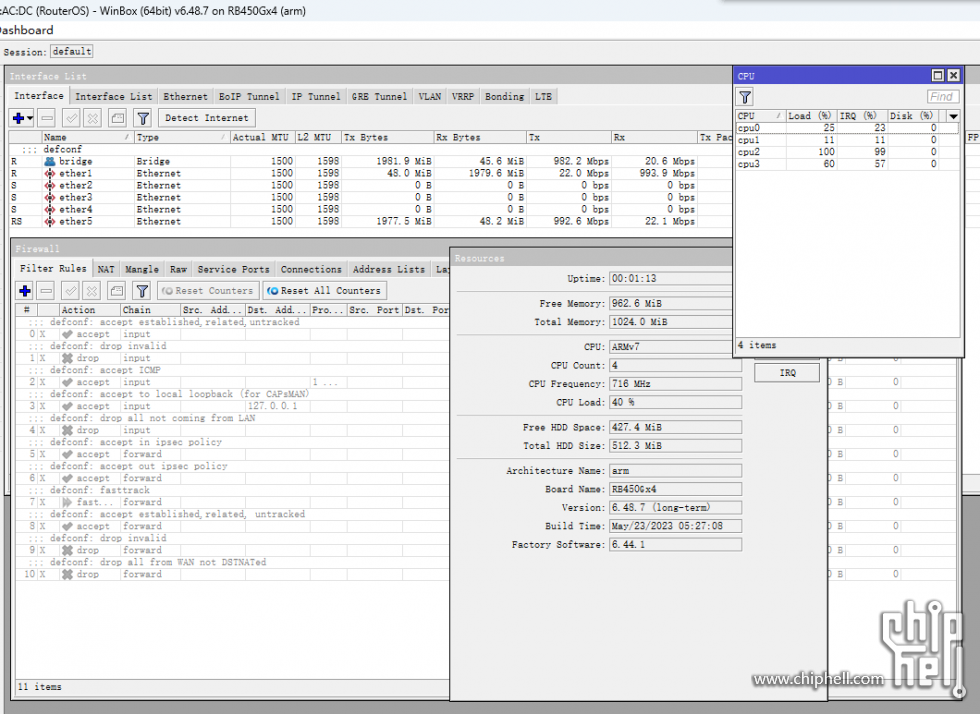The image size is (980, 714).
Task: Open the Connections tab in Firewall
Action: [311, 269]
